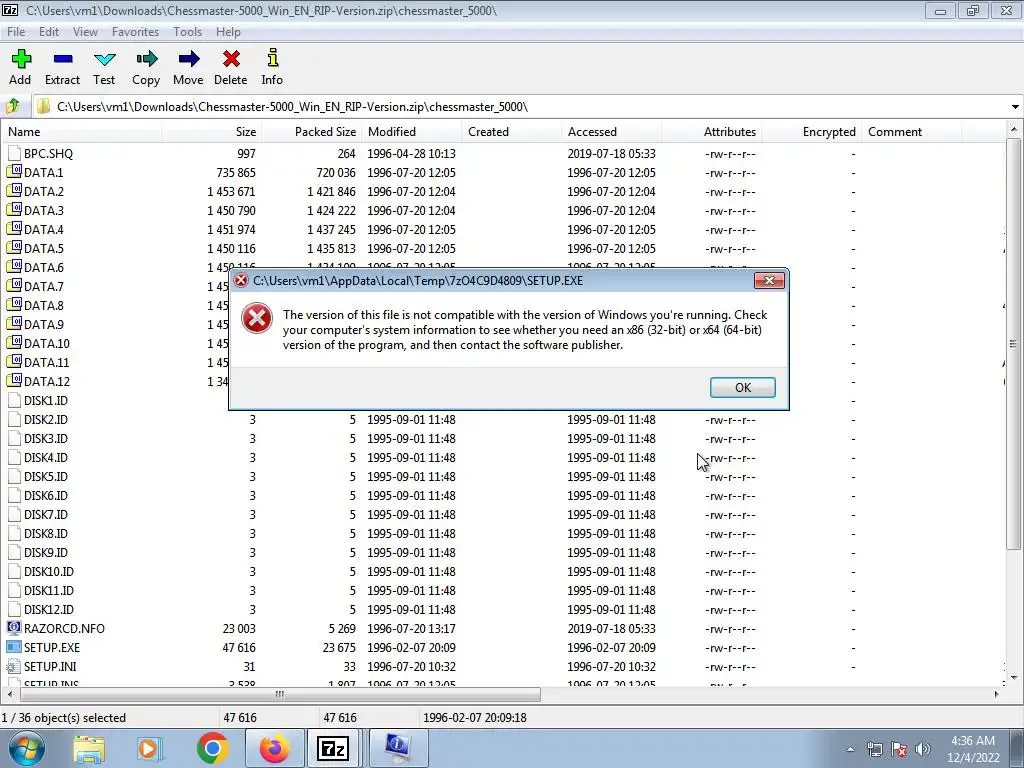Select the DATA.12 file icon

click(14, 381)
